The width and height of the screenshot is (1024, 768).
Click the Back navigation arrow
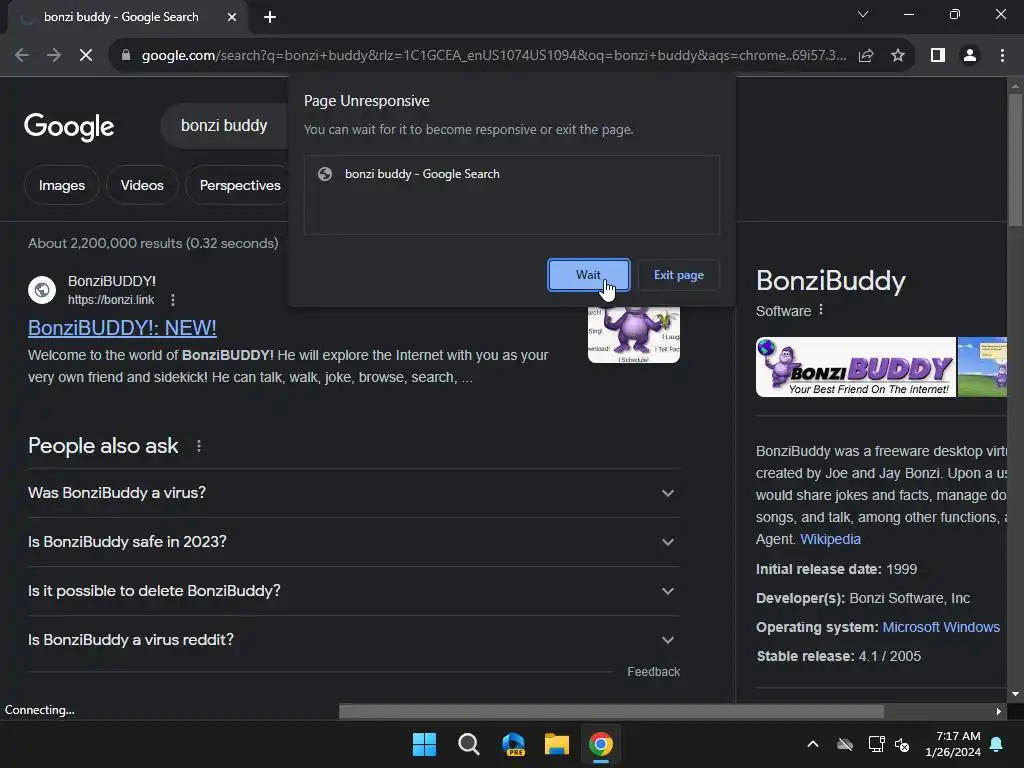pyautogui.click(x=22, y=56)
